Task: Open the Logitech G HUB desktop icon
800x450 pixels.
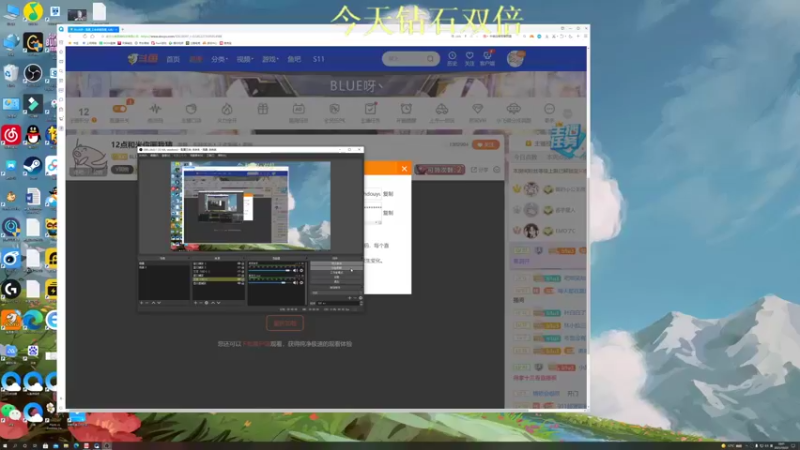Action: (x=11, y=289)
